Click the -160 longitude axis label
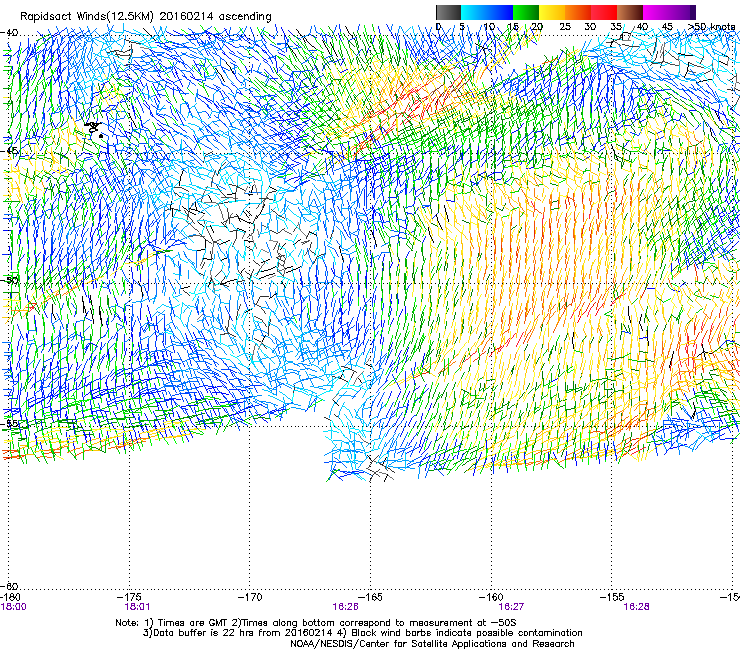The height and width of the screenshot is (650, 740). (x=491, y=598)
